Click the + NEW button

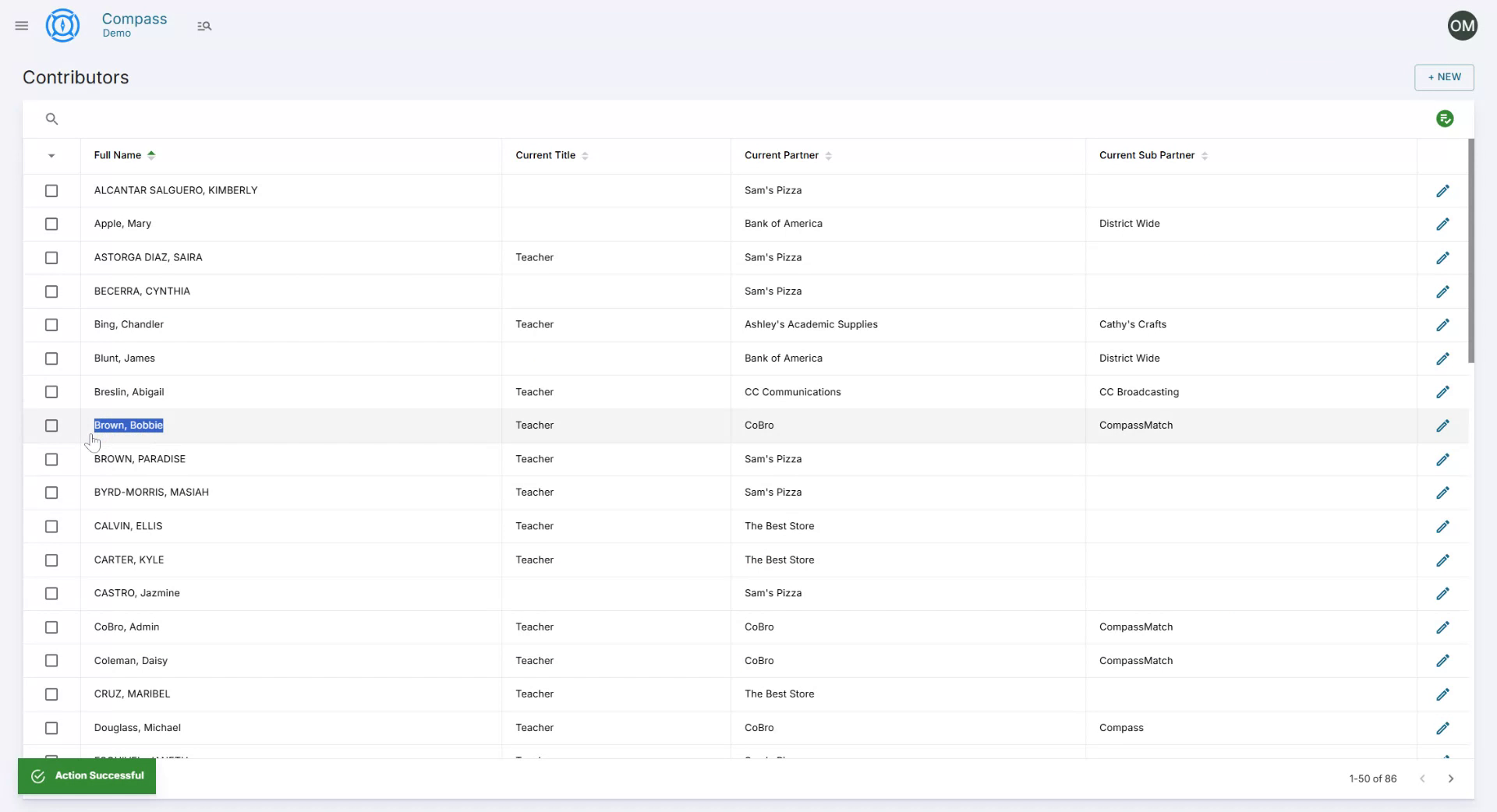click(x=1444, y=77)
